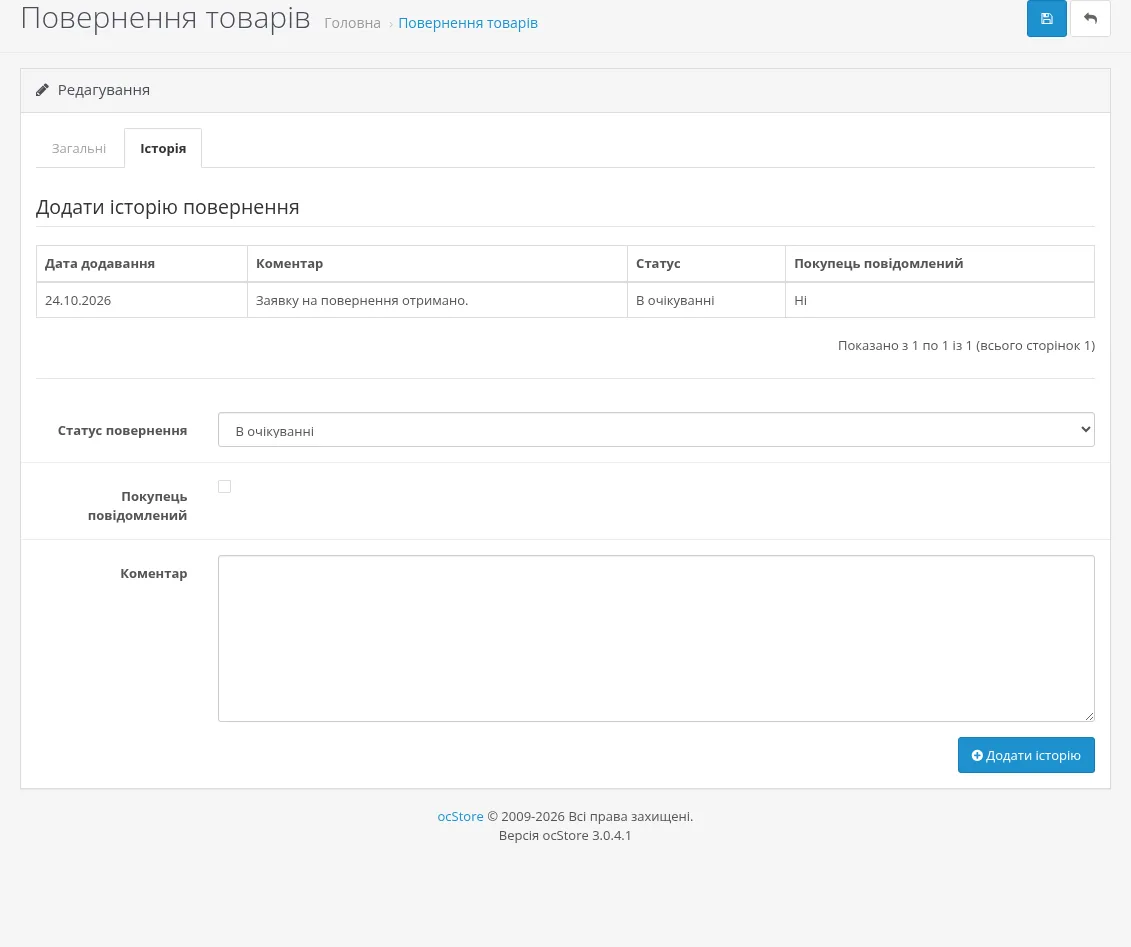Select the date cell 24.10.2026

(x=142, y=300)
